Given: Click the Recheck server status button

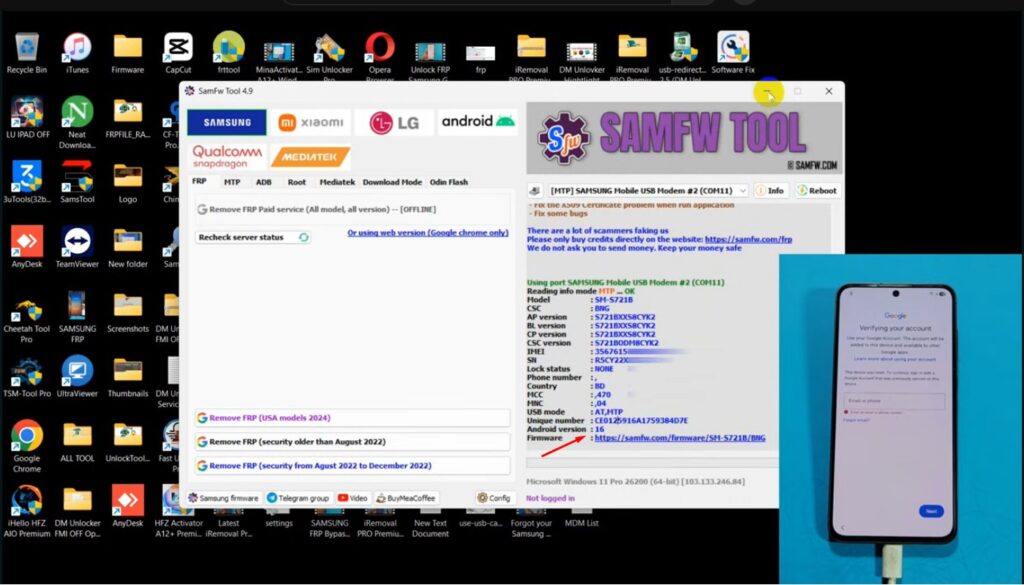Looking at the screenshot, I should coord(254,237).
